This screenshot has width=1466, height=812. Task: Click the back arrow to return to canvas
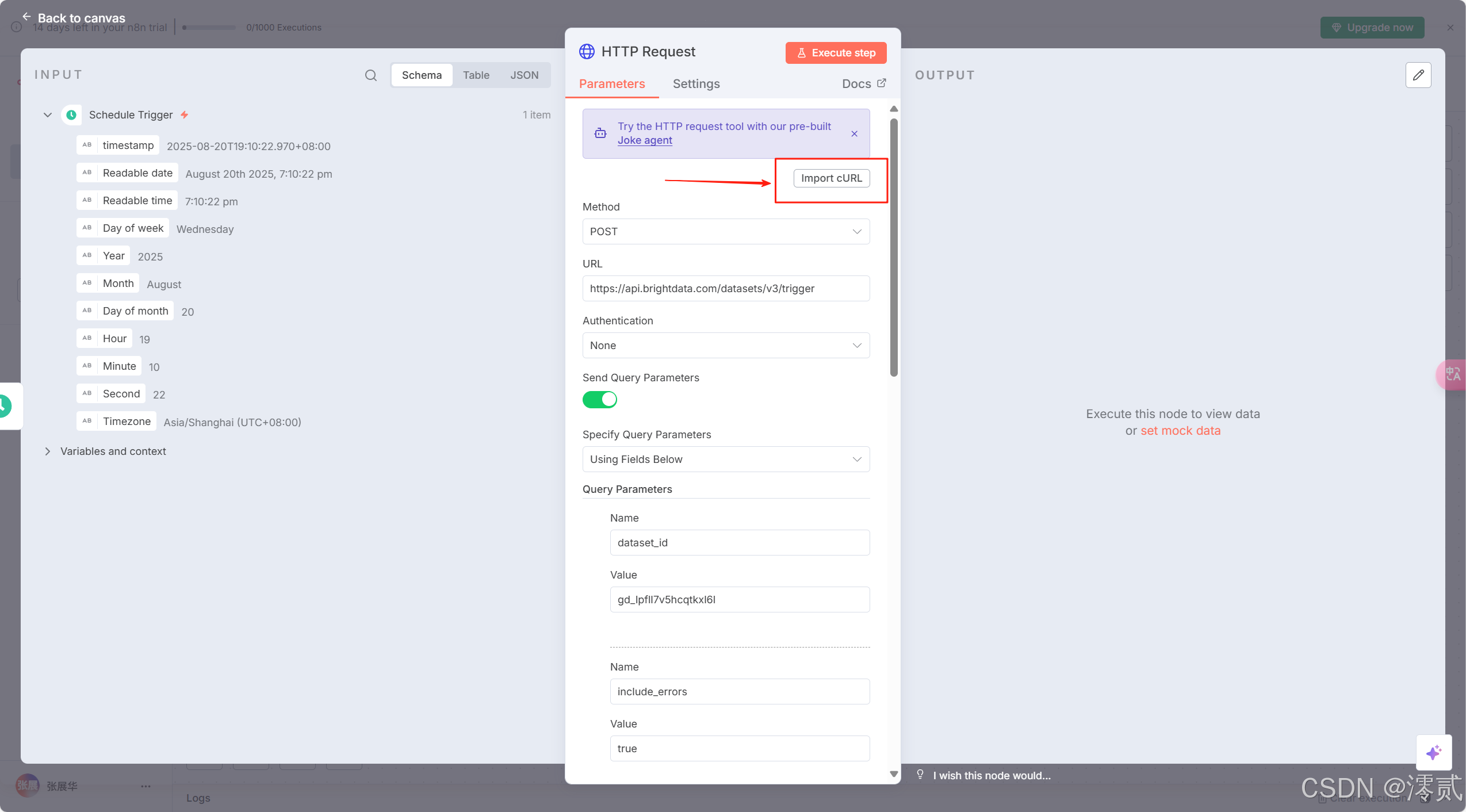(26, 17)
